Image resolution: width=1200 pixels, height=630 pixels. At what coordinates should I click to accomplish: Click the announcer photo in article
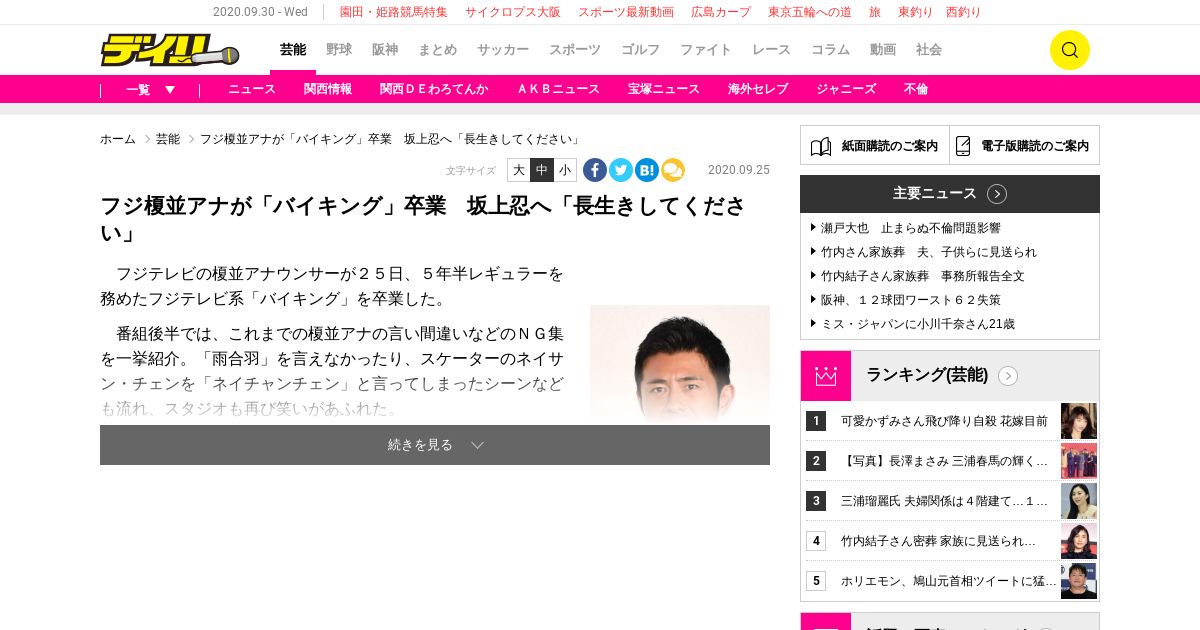pos(680,365)
